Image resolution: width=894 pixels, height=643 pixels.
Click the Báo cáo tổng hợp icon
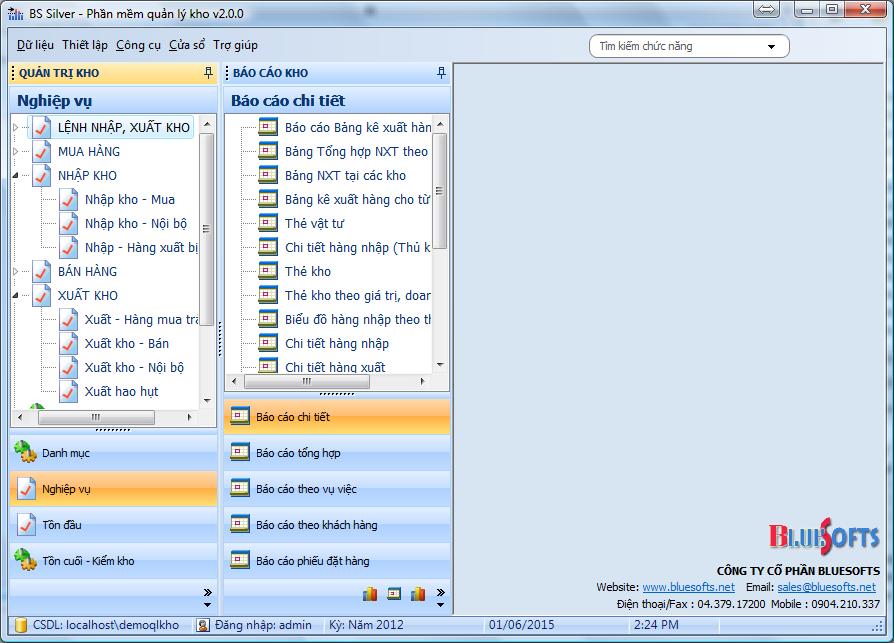pyautogui.click(x=240, y=453)
